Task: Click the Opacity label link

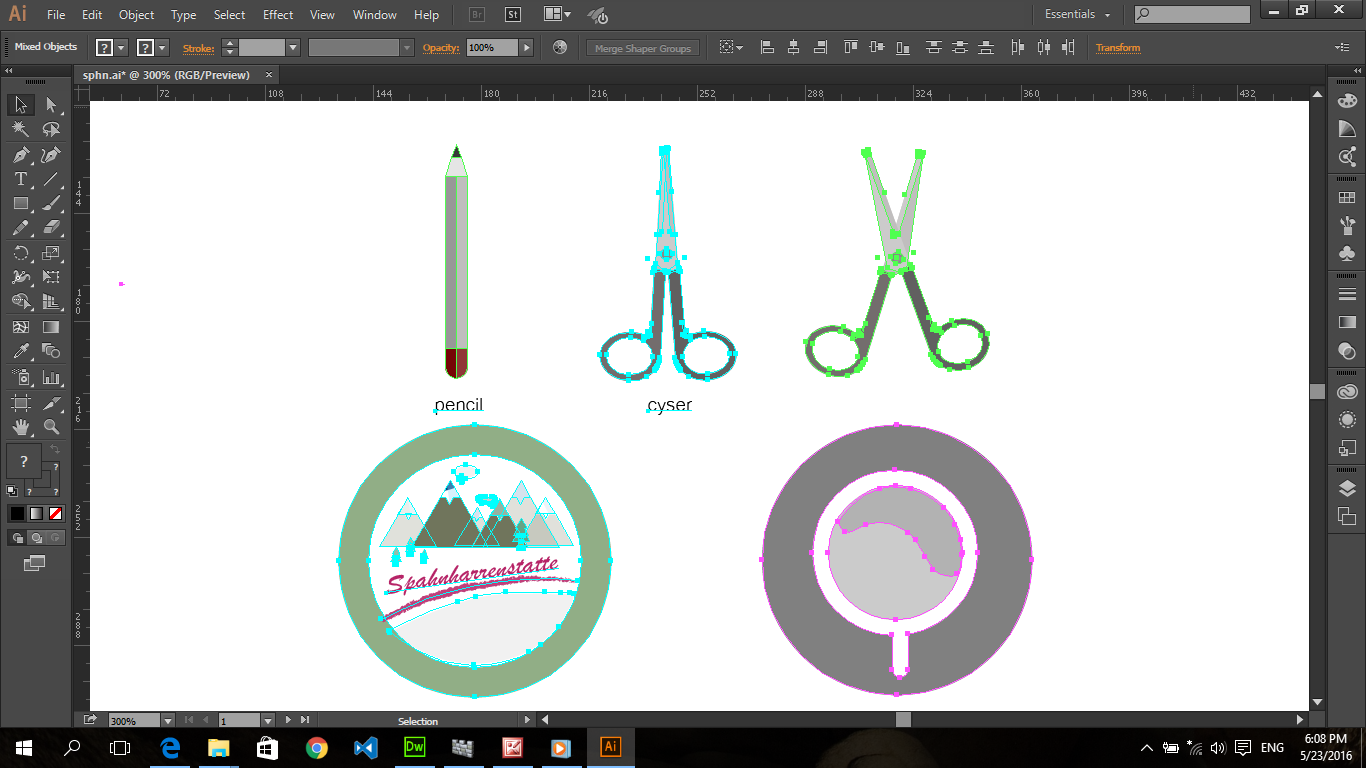Action: tap(440, 48)
